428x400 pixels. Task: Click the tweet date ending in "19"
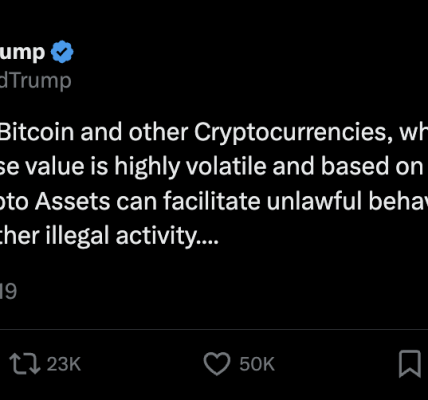pyautogui.click(x=8, y=292)
